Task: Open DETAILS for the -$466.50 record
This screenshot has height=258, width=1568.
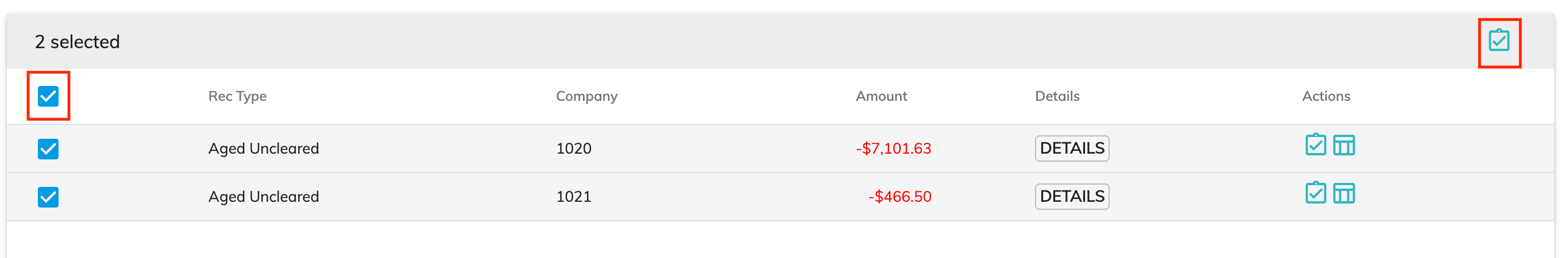Action: 1071,197
